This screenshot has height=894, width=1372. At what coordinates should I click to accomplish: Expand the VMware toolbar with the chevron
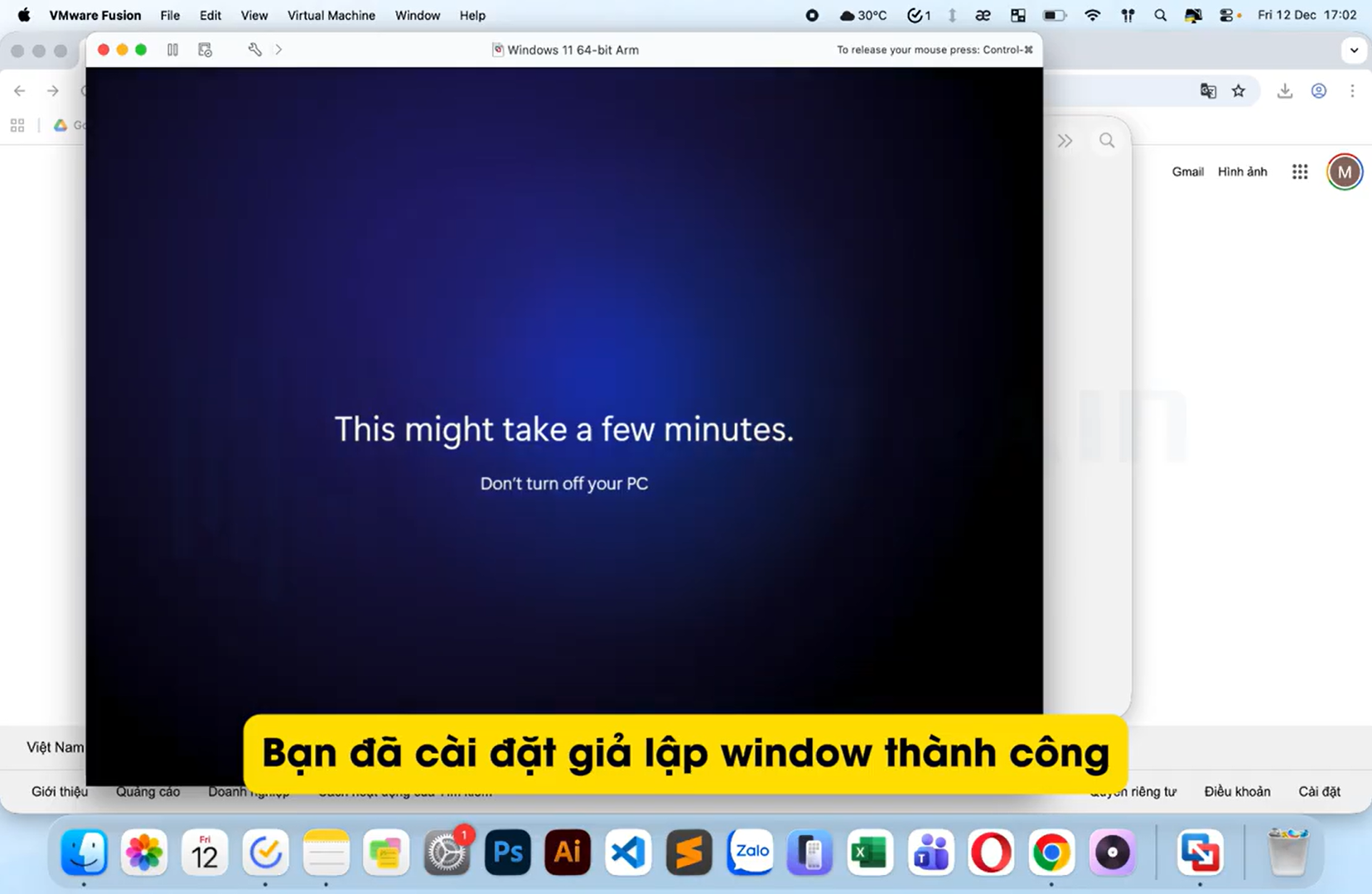(278, 50)
